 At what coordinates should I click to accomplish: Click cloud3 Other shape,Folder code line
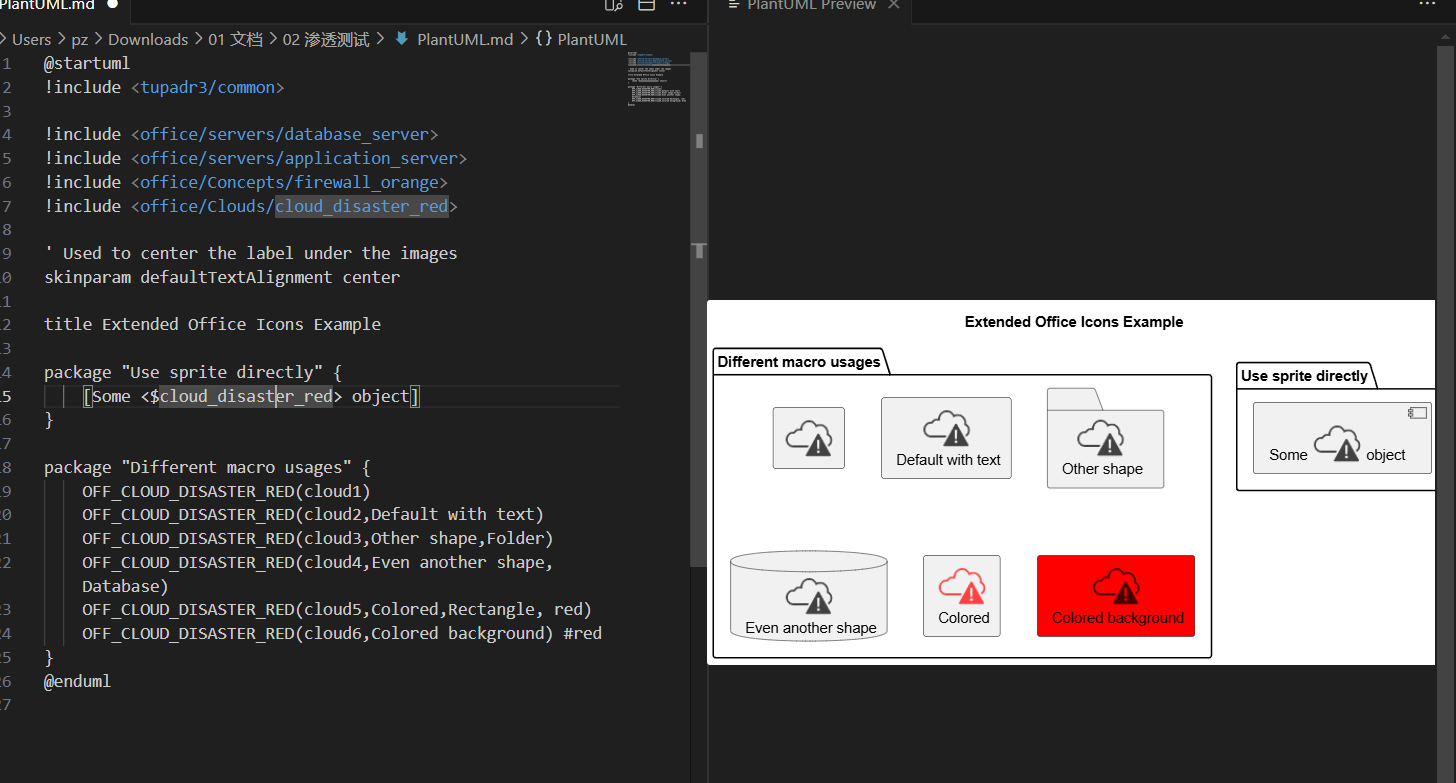[x=318, y=538]
